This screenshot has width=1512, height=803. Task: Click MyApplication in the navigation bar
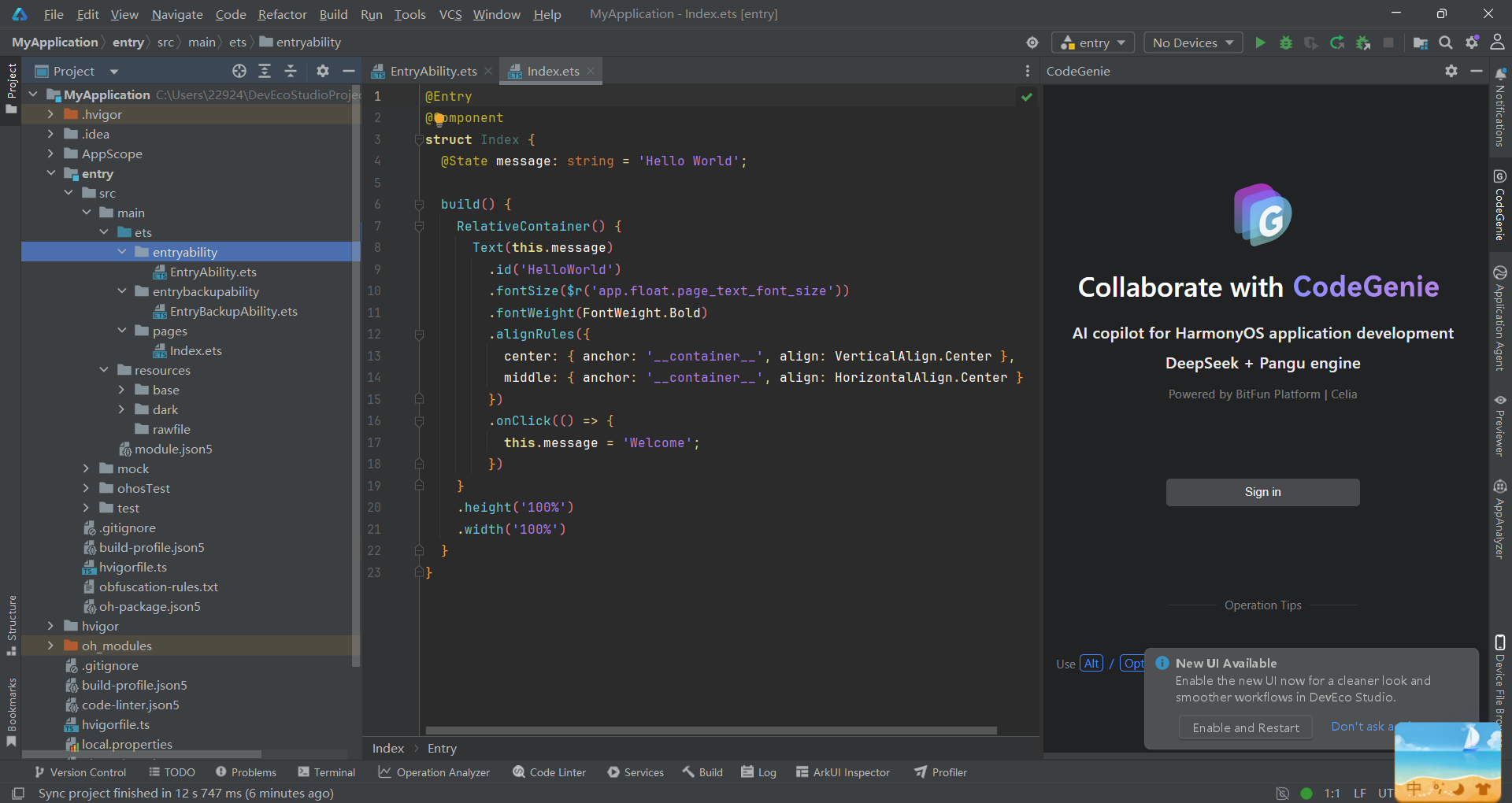click(54, 43)
